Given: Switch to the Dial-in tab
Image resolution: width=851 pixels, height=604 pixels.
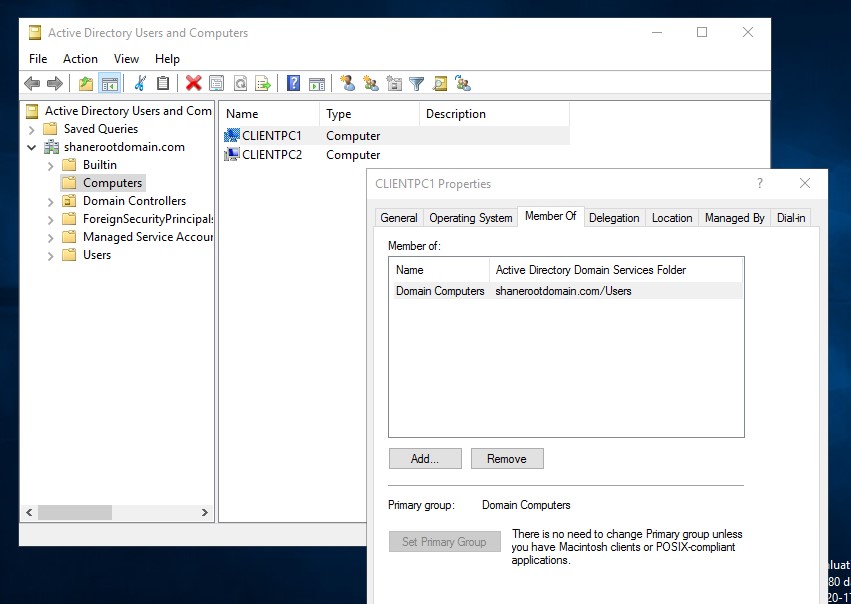Looking at the screenshot, I should tap(791, 218).
